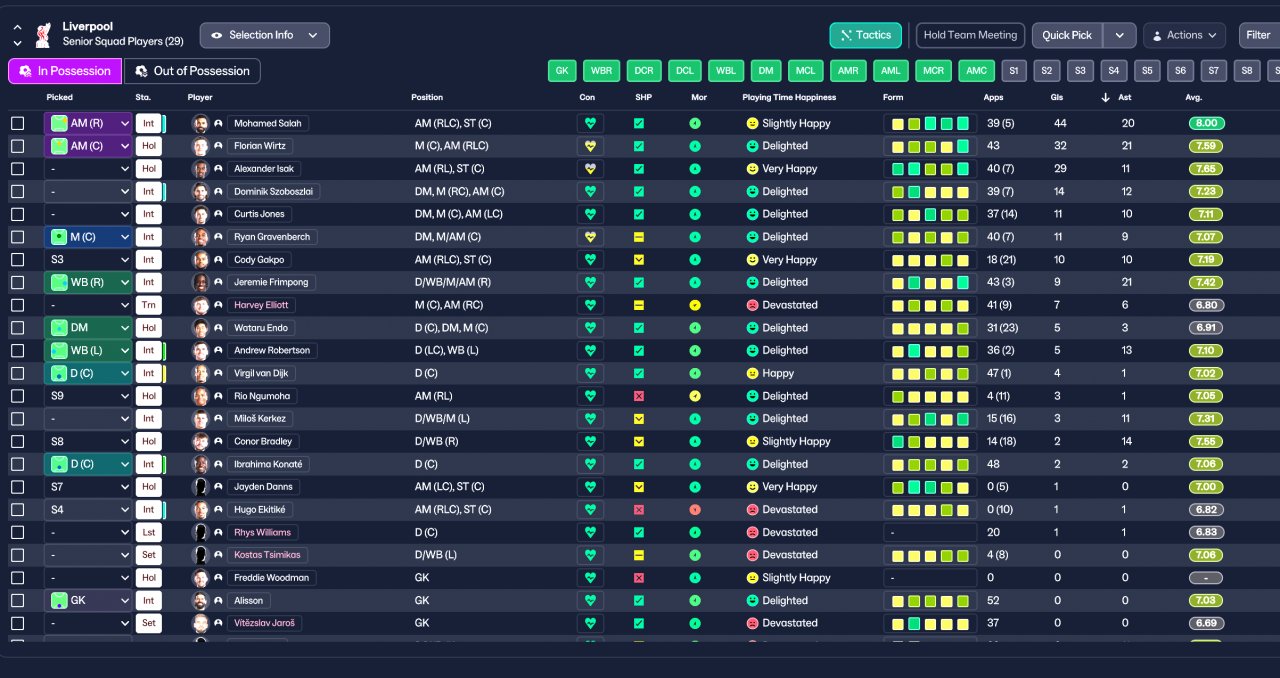Click Ryan Gravenberch's yellow sharpness dash icon
This screenshot has width=1280, height=678.
click(x=639, y=237)
